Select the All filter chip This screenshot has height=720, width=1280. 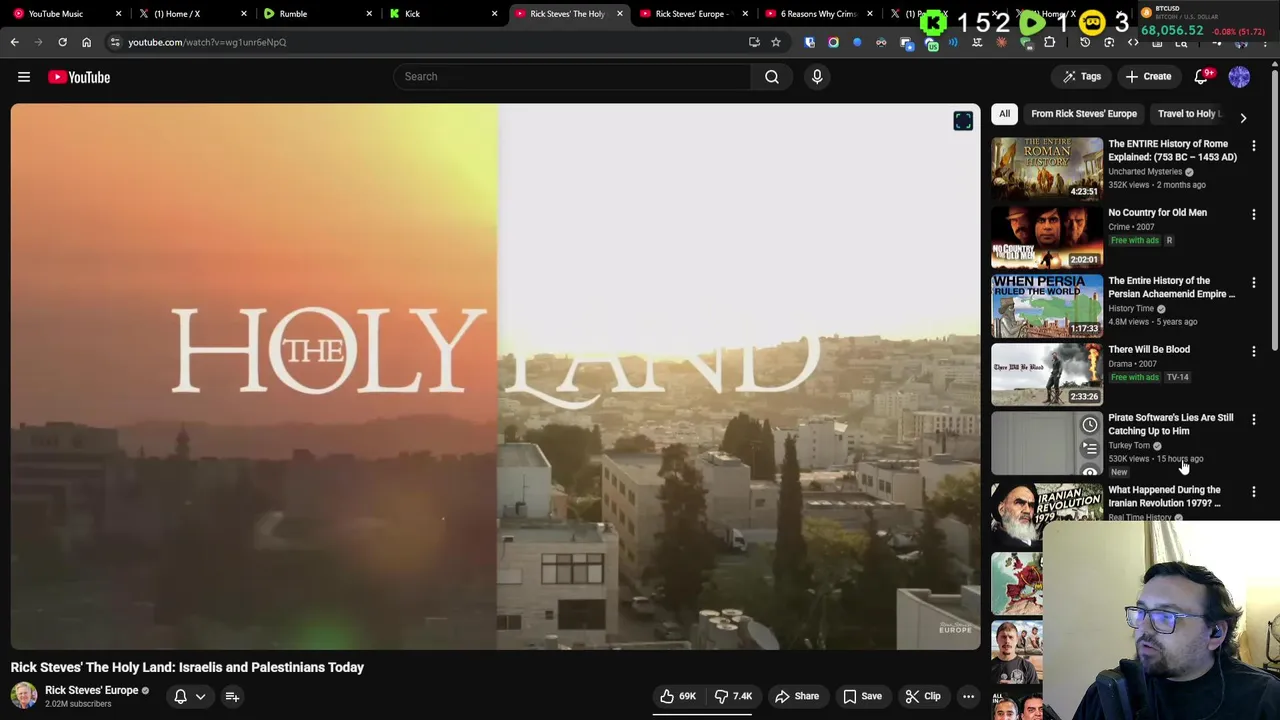coord(1004,114)
